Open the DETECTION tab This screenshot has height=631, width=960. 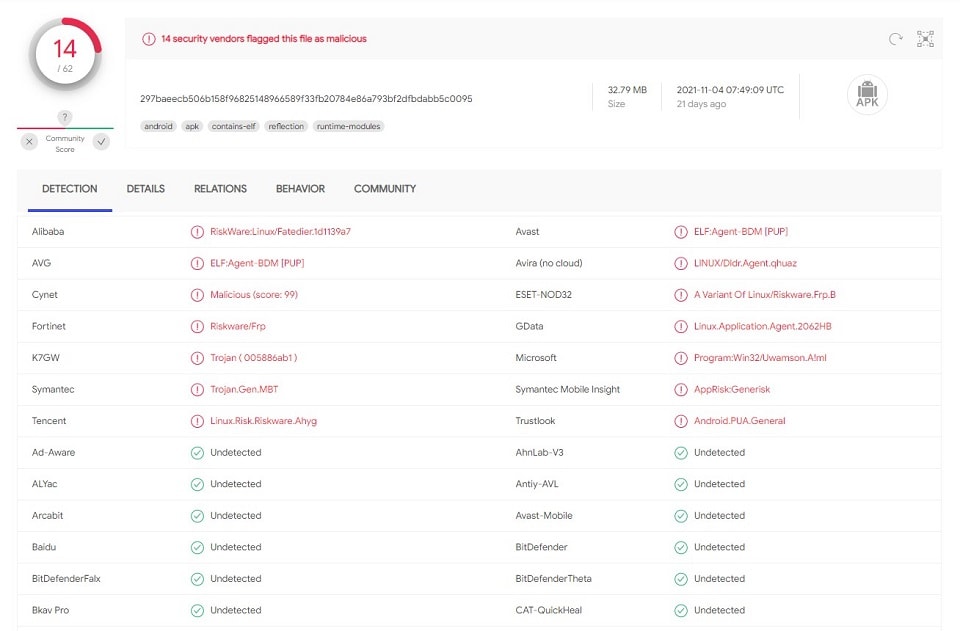(x=70, y=189)
